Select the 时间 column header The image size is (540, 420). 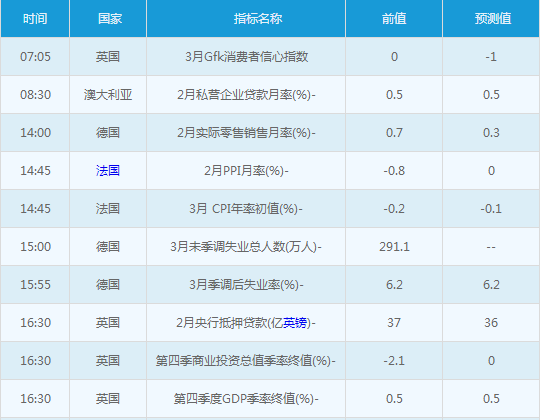click(x=35, y=19)
